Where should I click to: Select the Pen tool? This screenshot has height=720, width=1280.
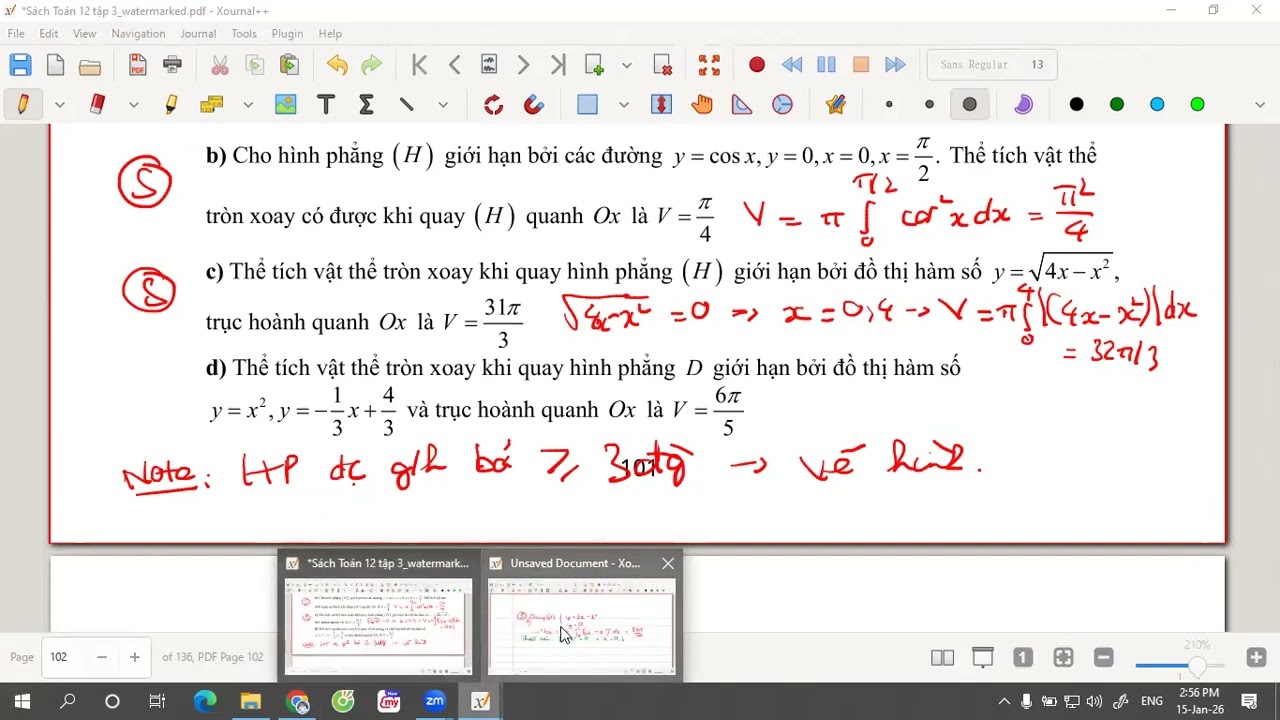[x=22, y=104]
